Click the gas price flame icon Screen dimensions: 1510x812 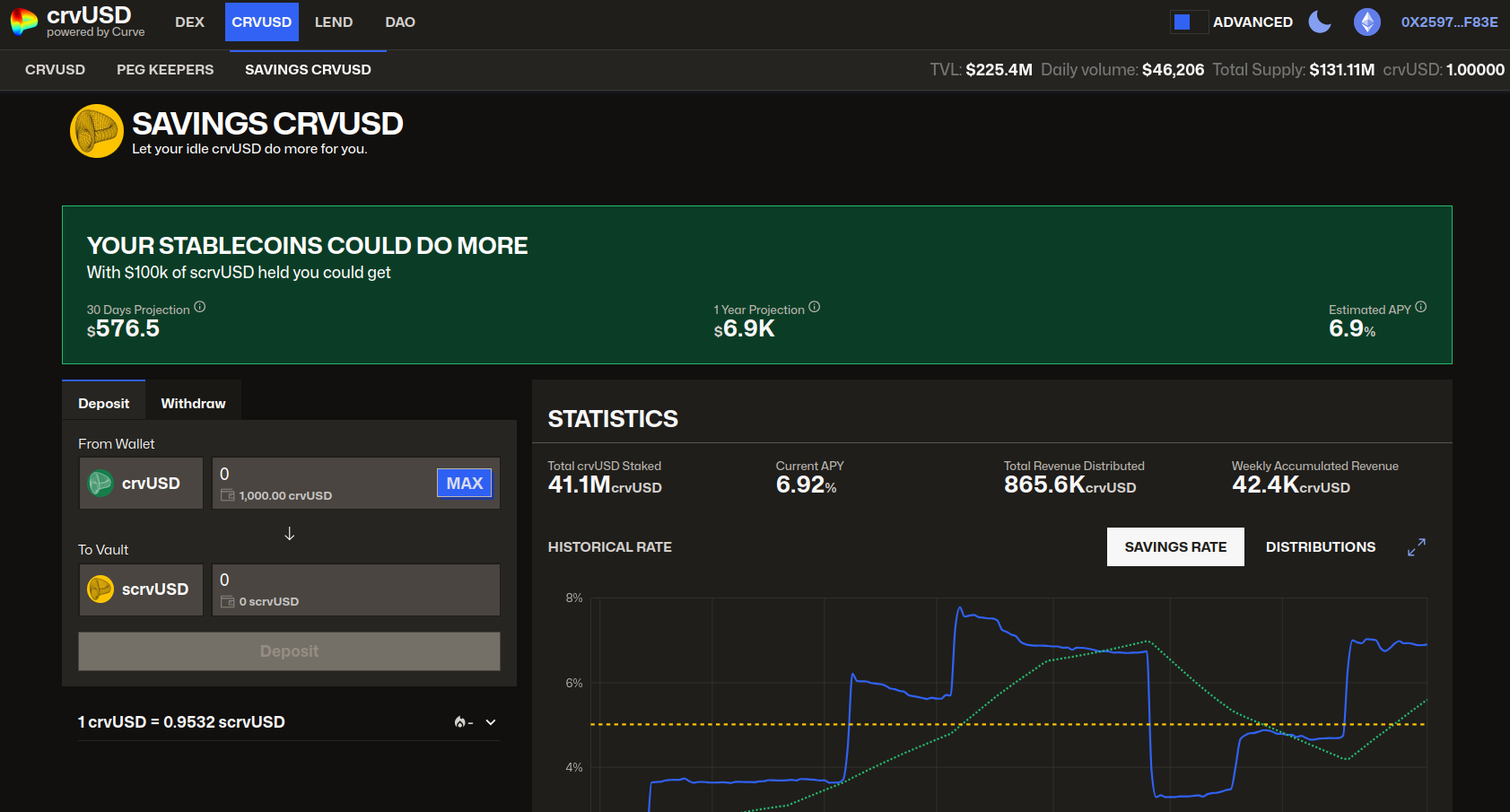(x=459, y=721)
